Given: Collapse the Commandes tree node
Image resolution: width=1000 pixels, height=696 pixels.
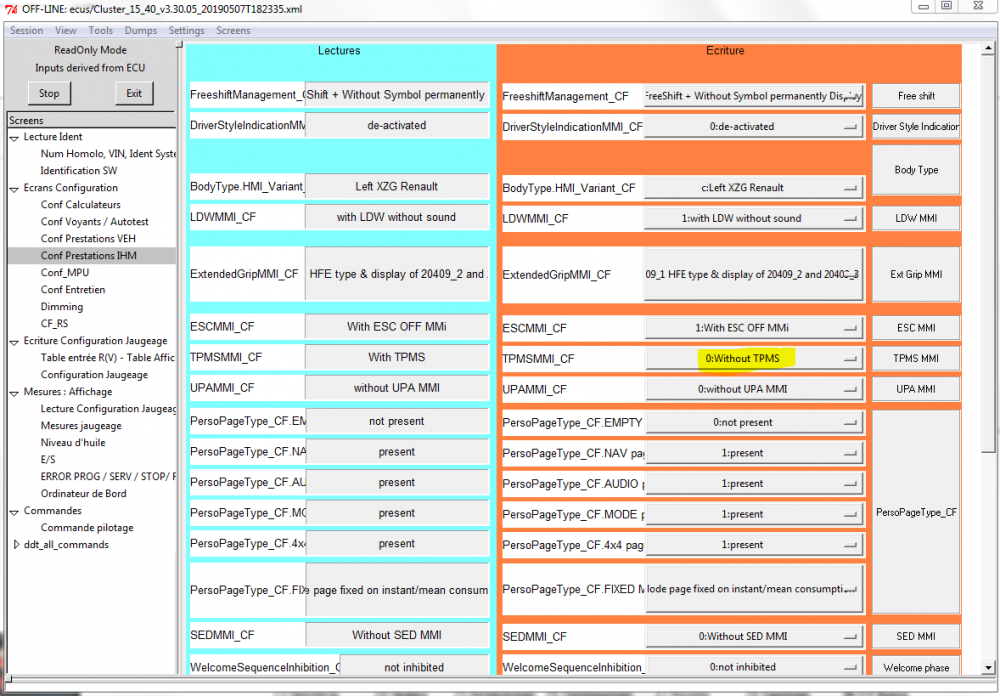Looking at the screenshot, I should [15, 511].
